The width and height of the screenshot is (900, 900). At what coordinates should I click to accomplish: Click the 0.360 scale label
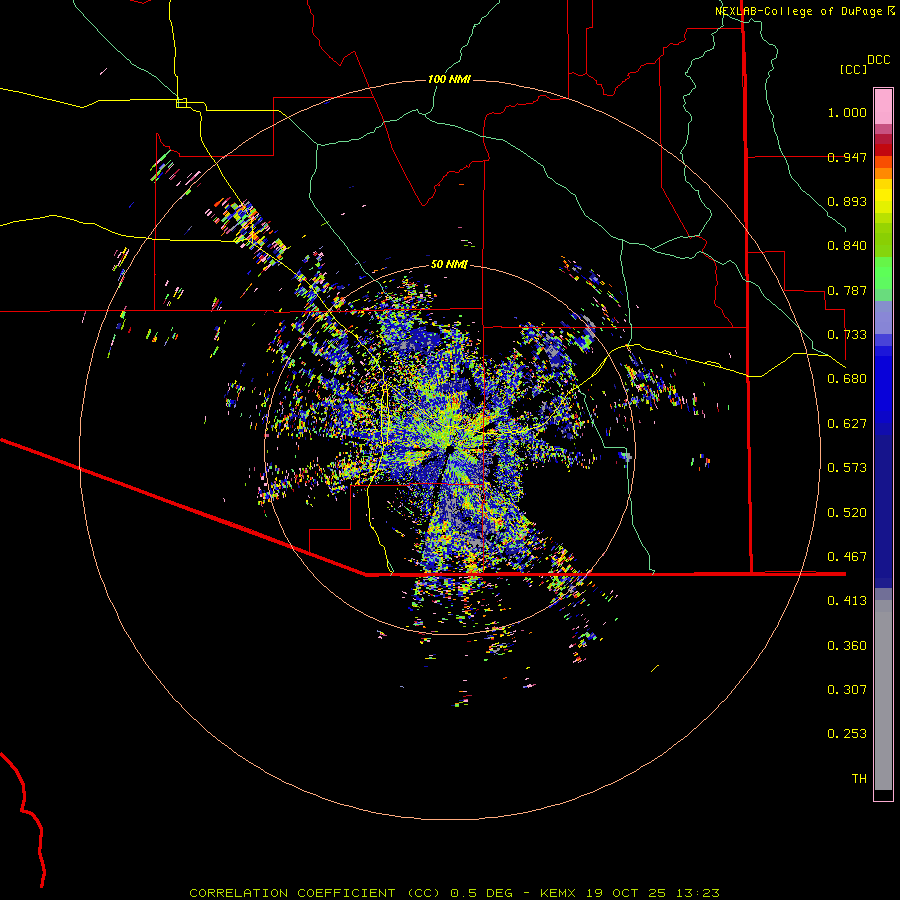(847, 646)
